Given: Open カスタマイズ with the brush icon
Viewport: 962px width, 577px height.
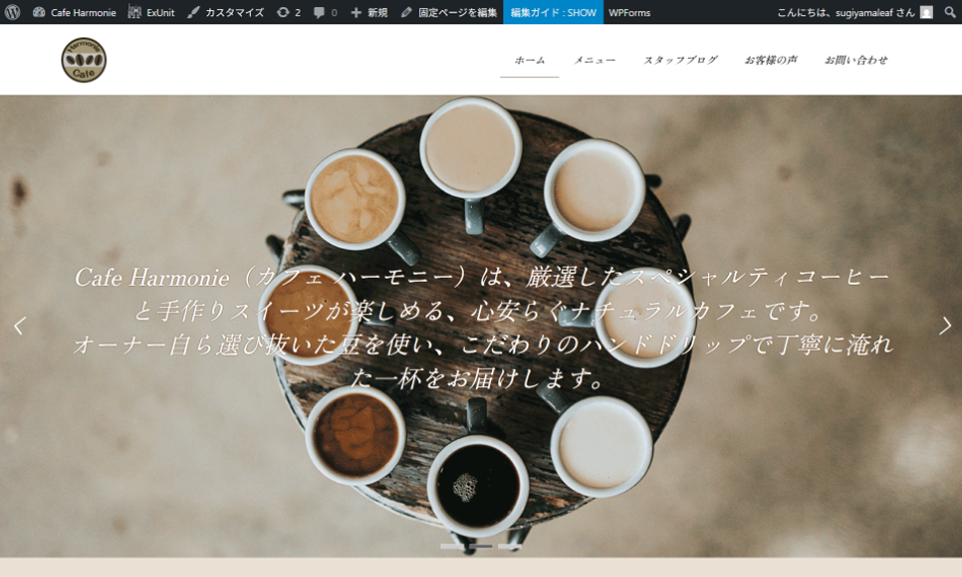Looking at the screenshot, I should [226, 12].
